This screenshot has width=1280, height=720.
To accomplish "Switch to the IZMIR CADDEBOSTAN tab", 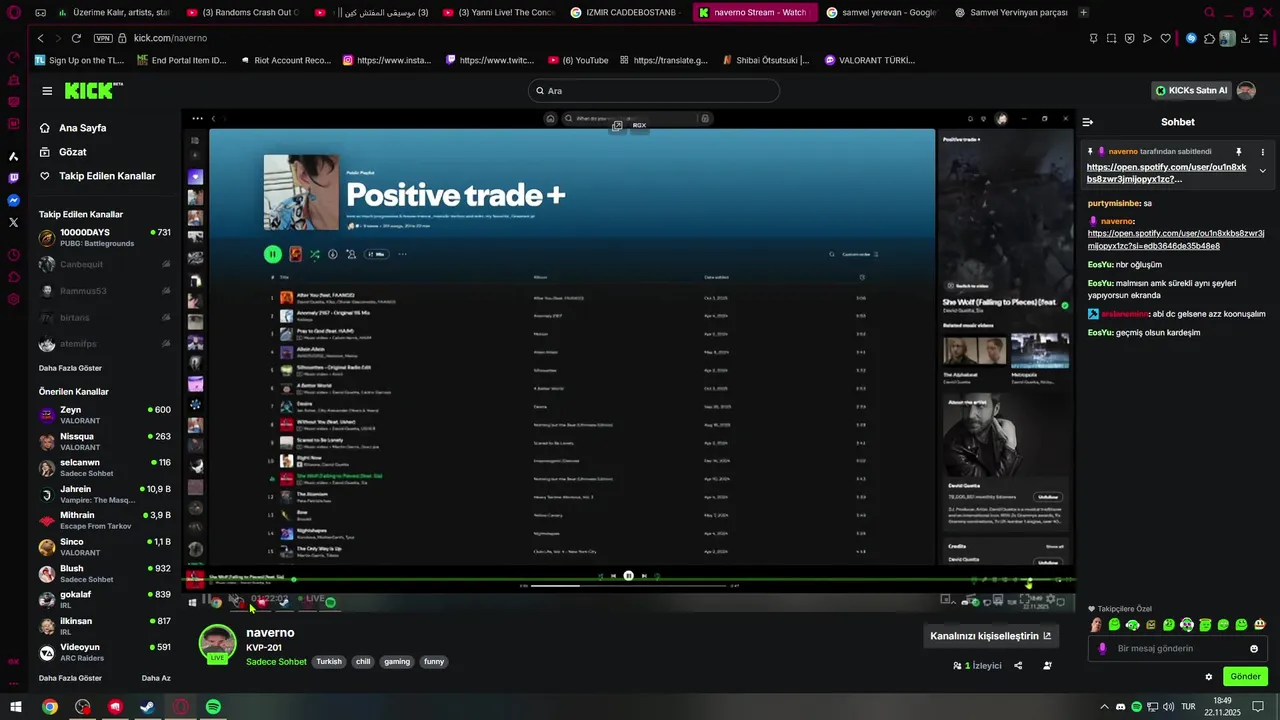I will pyautogui.click(x=627, y=12).
